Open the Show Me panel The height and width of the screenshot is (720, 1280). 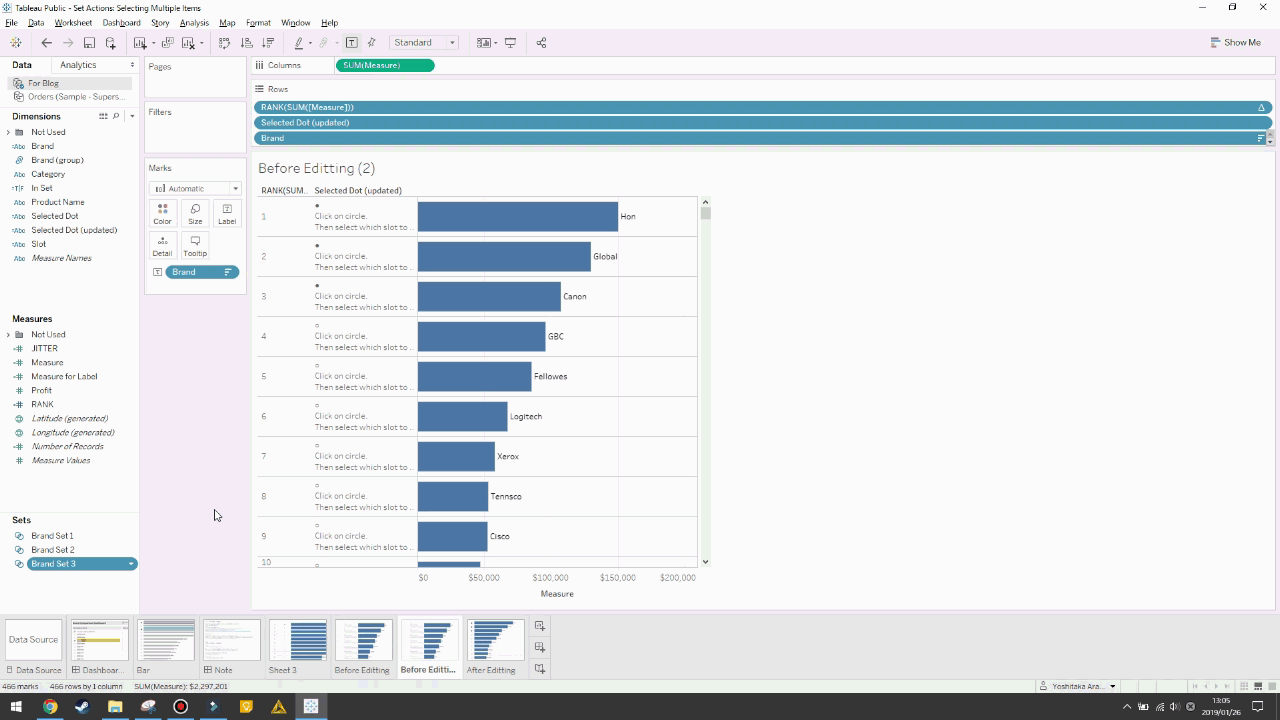click(1235, 43)
